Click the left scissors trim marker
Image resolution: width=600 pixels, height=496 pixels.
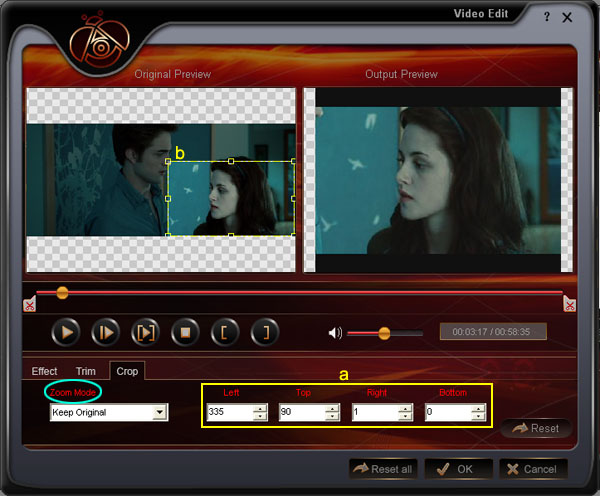30,304
